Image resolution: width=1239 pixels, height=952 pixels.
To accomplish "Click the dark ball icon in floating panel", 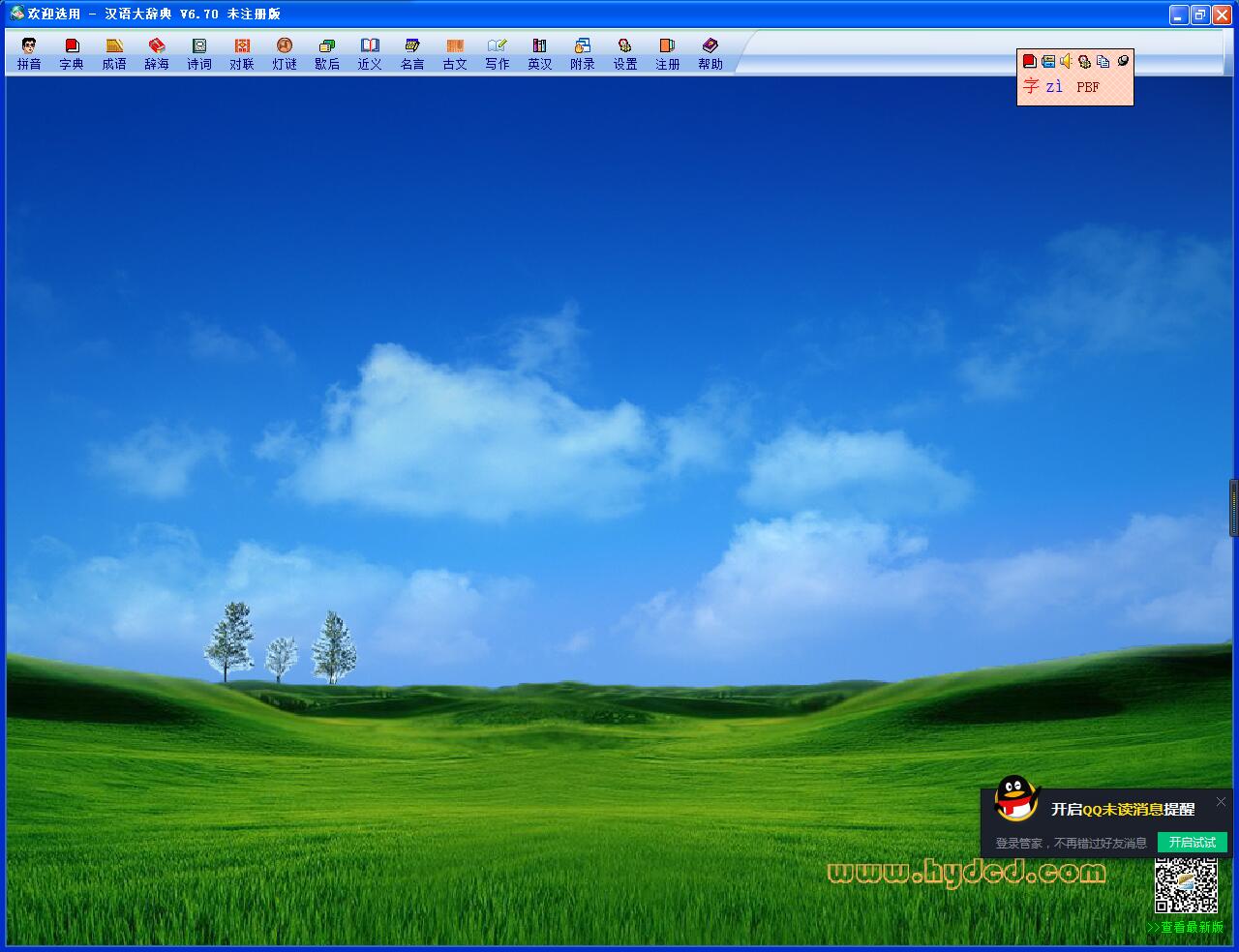I will [x=1123, y=61].
